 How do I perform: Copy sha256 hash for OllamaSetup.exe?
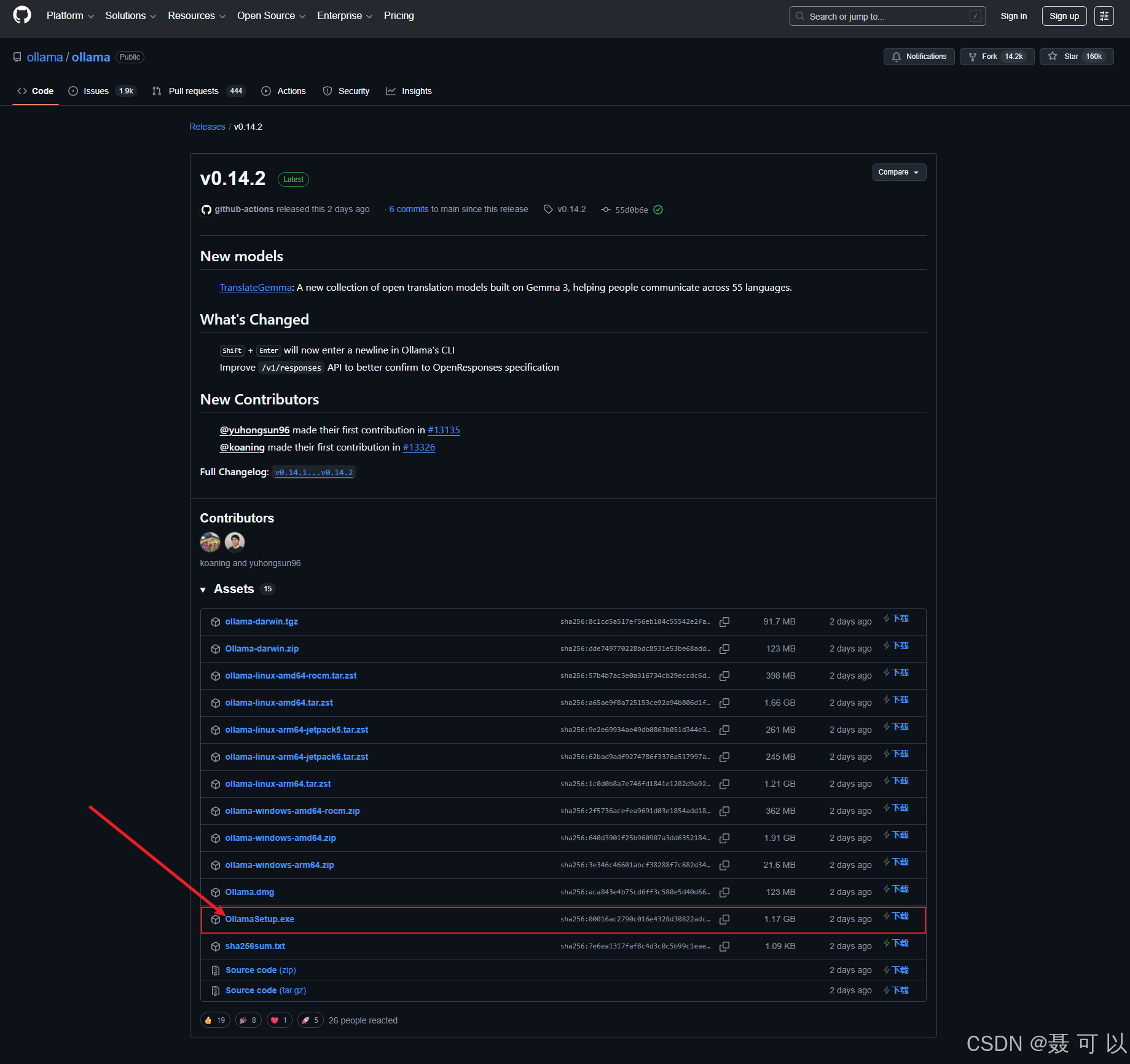pos(724,920)
